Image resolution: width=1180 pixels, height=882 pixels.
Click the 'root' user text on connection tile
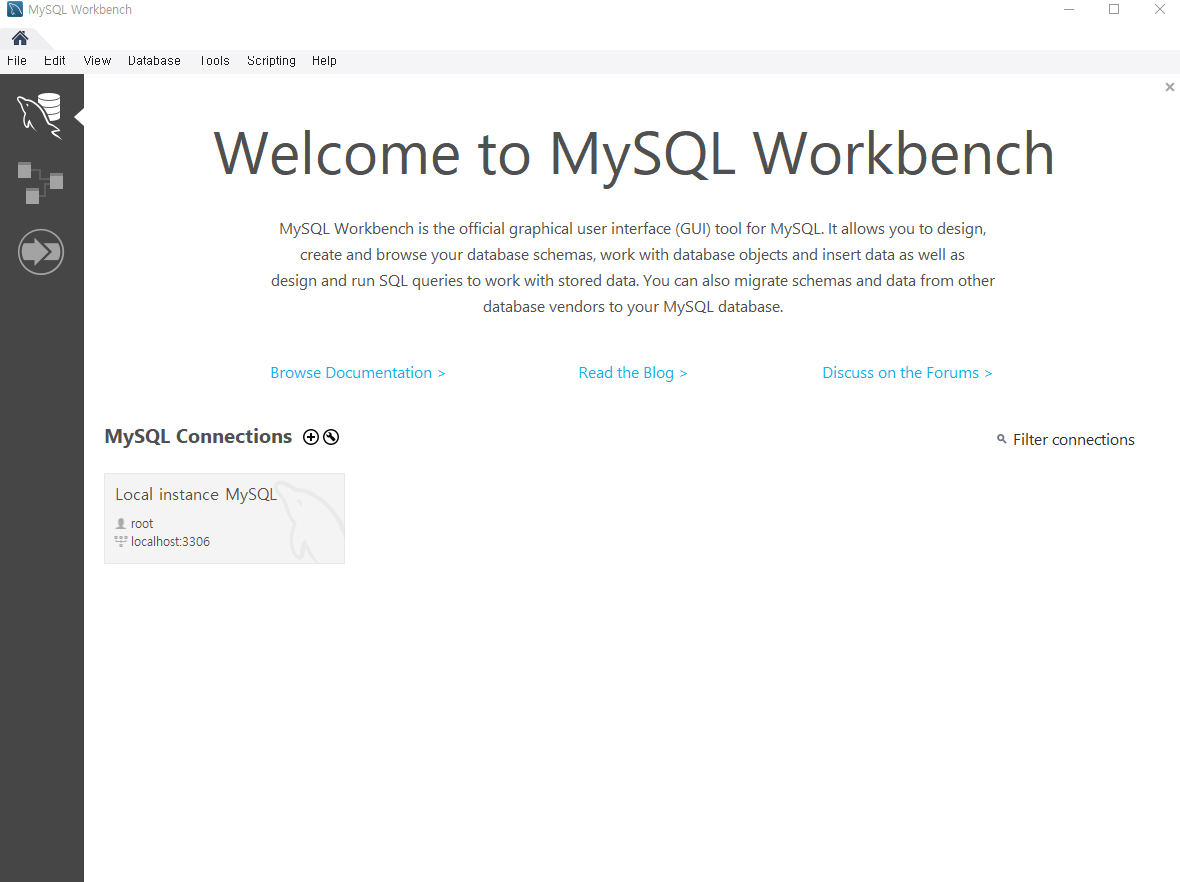click(141, 524)
